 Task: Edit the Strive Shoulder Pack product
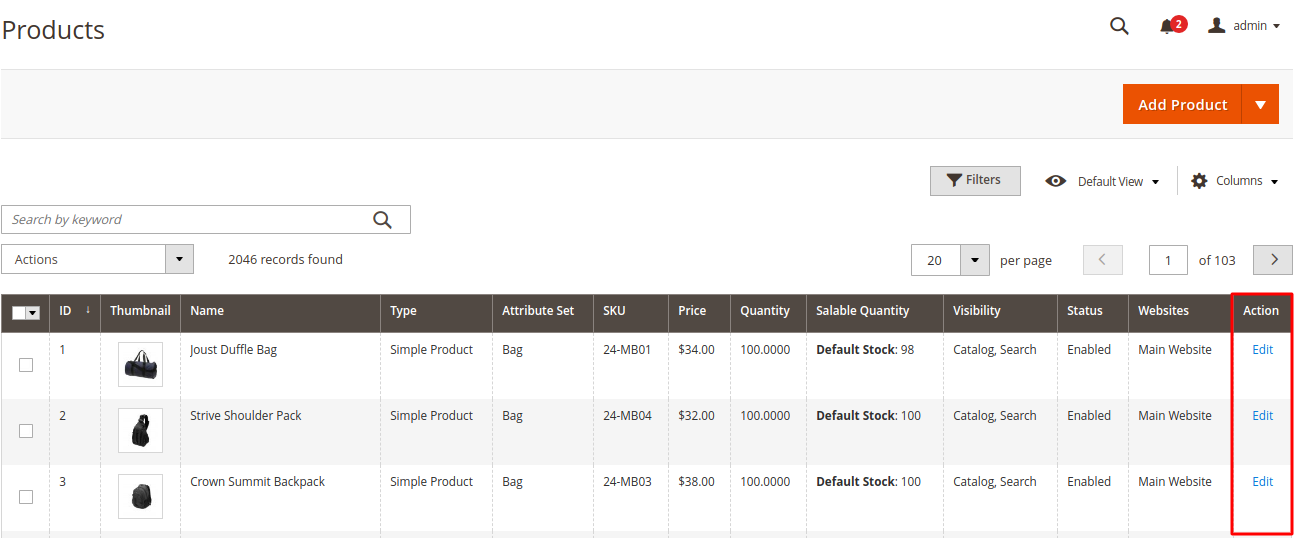pyautogui.click(x=1263, y=416)
